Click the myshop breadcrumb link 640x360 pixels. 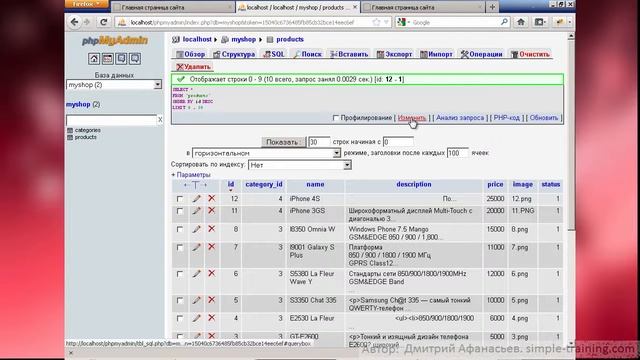click(243, 40)
